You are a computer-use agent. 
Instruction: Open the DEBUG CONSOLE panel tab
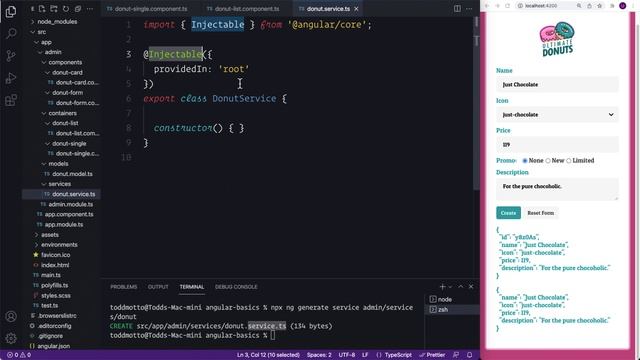tap(236, 287)
